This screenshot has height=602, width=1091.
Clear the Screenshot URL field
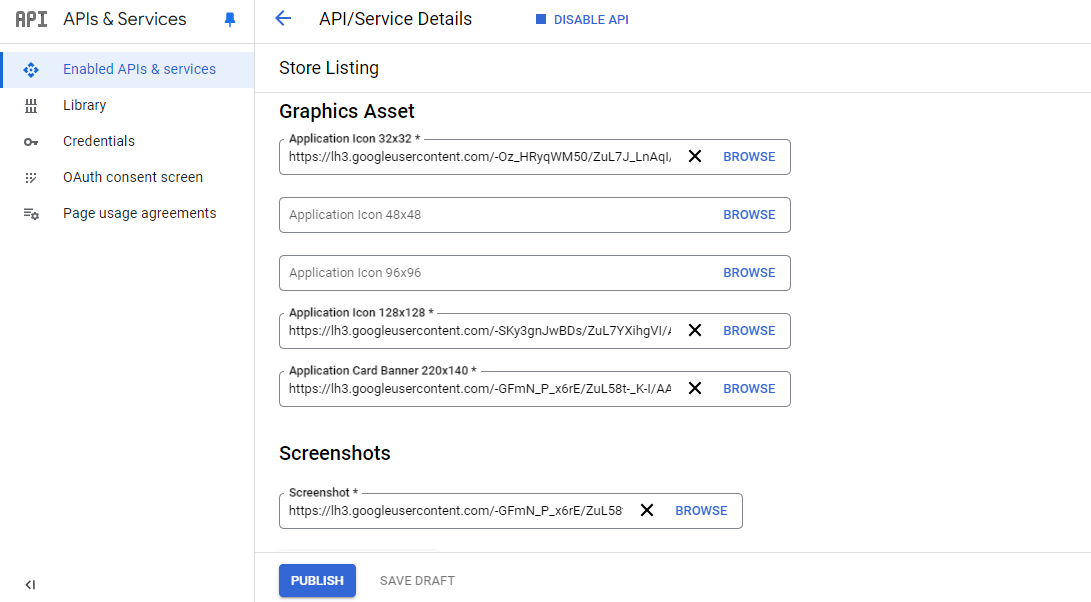[x=646, y=511]
